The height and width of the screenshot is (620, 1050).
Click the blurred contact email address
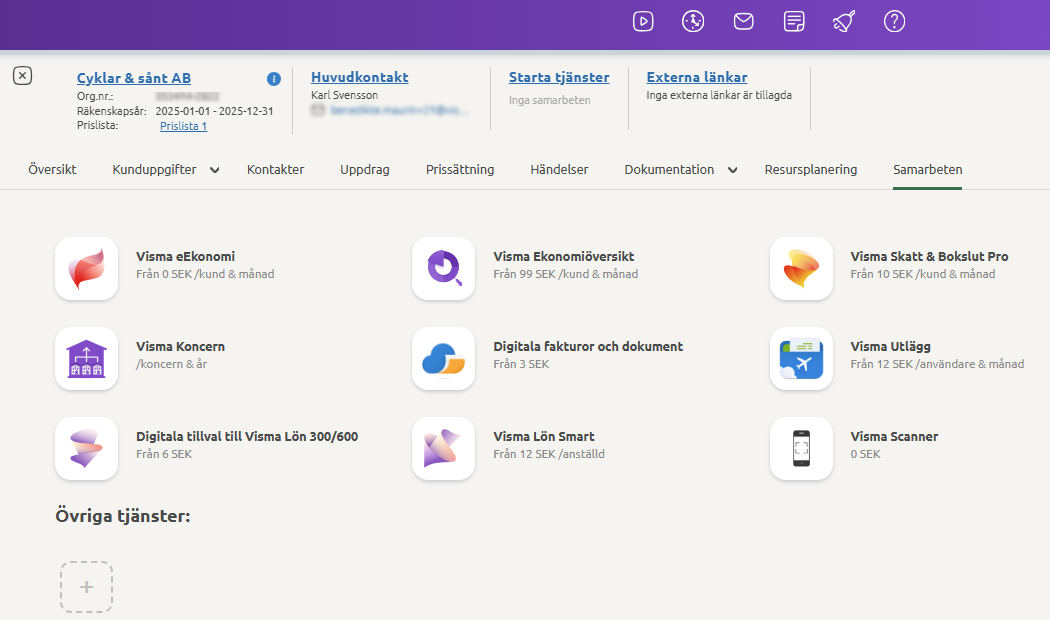pos(398,110)
